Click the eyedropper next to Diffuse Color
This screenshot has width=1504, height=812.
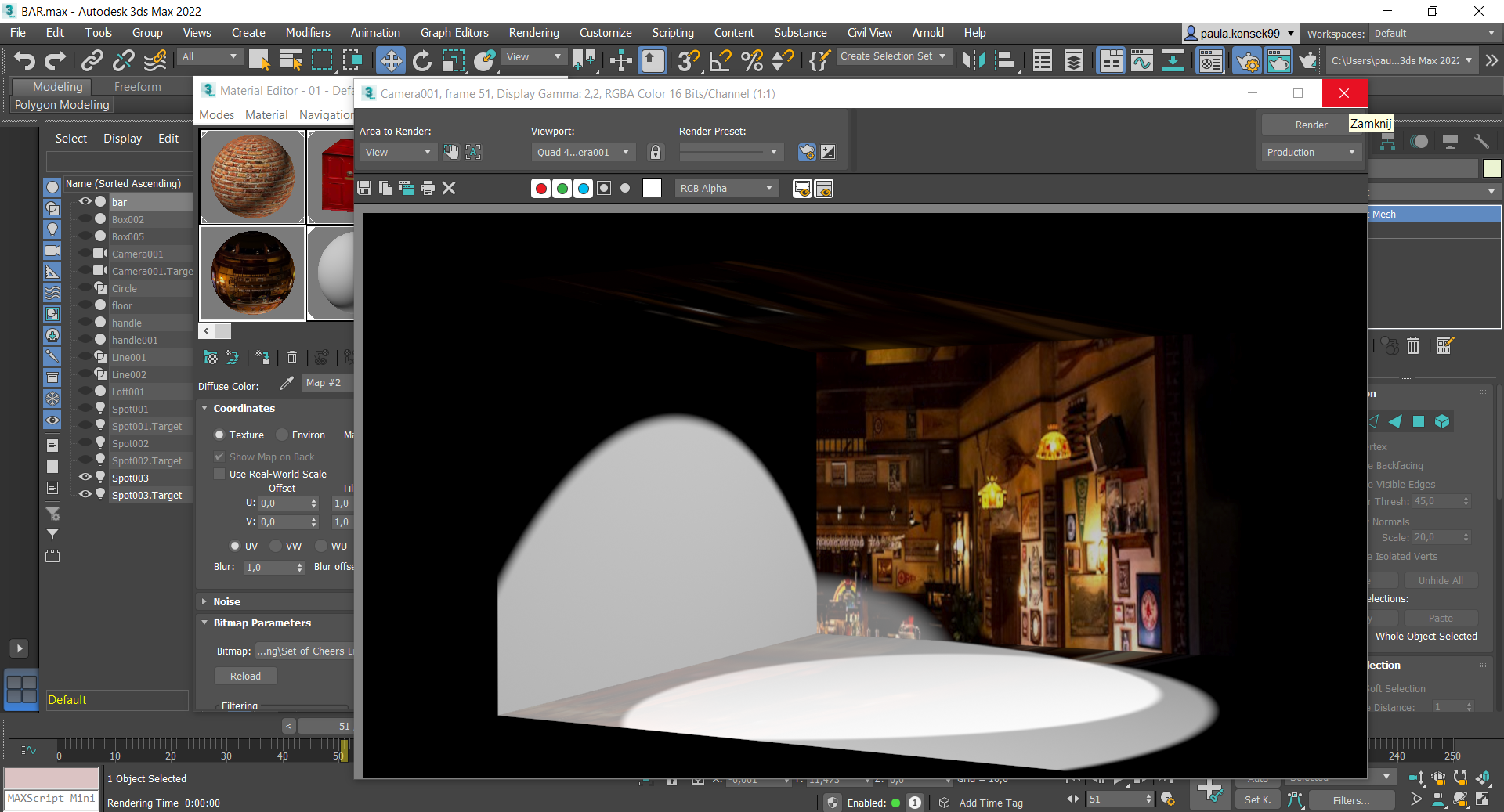click(287, 383)
